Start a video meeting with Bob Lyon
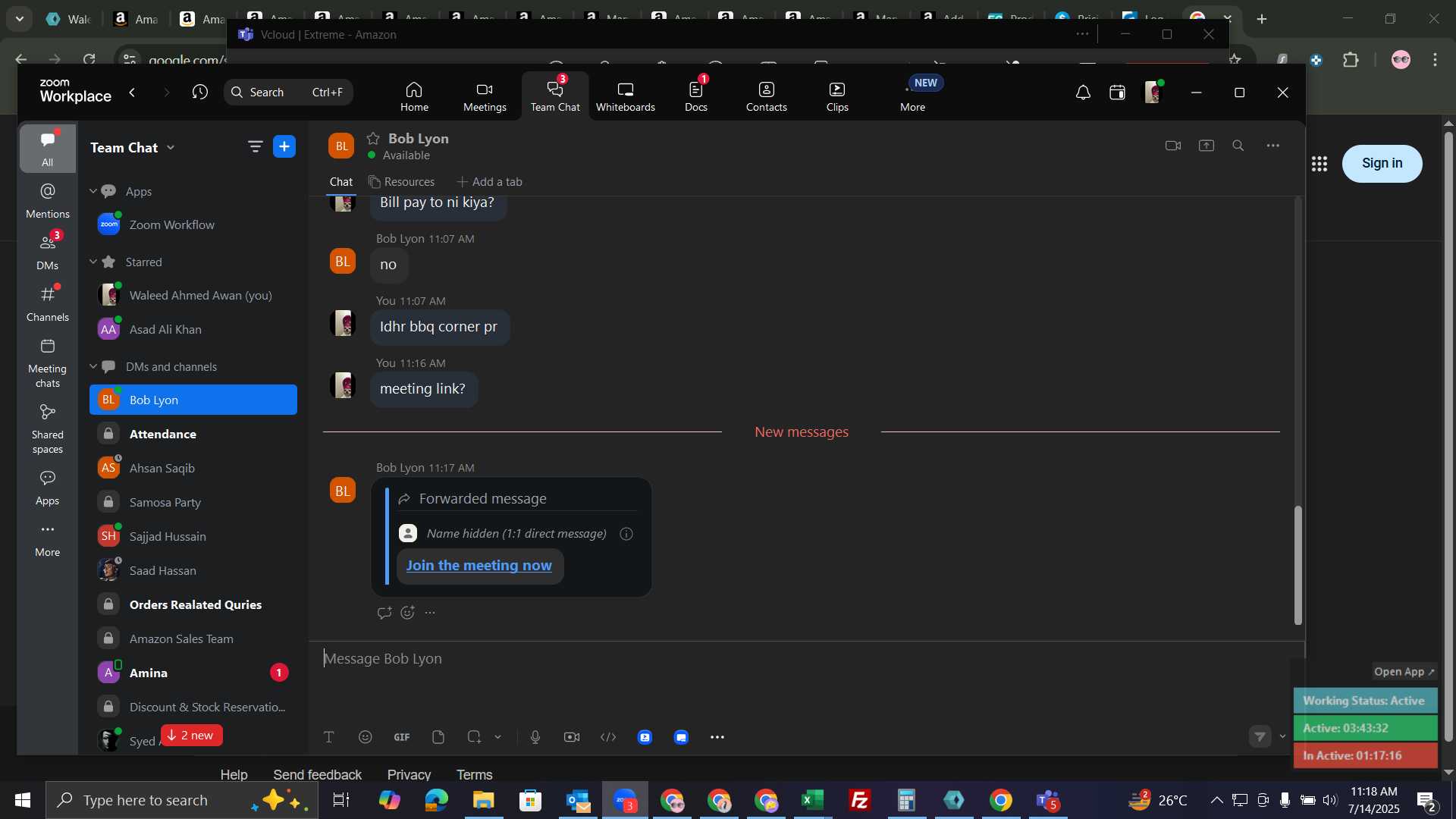The image size is (1456, 819). click(1173, 146)
